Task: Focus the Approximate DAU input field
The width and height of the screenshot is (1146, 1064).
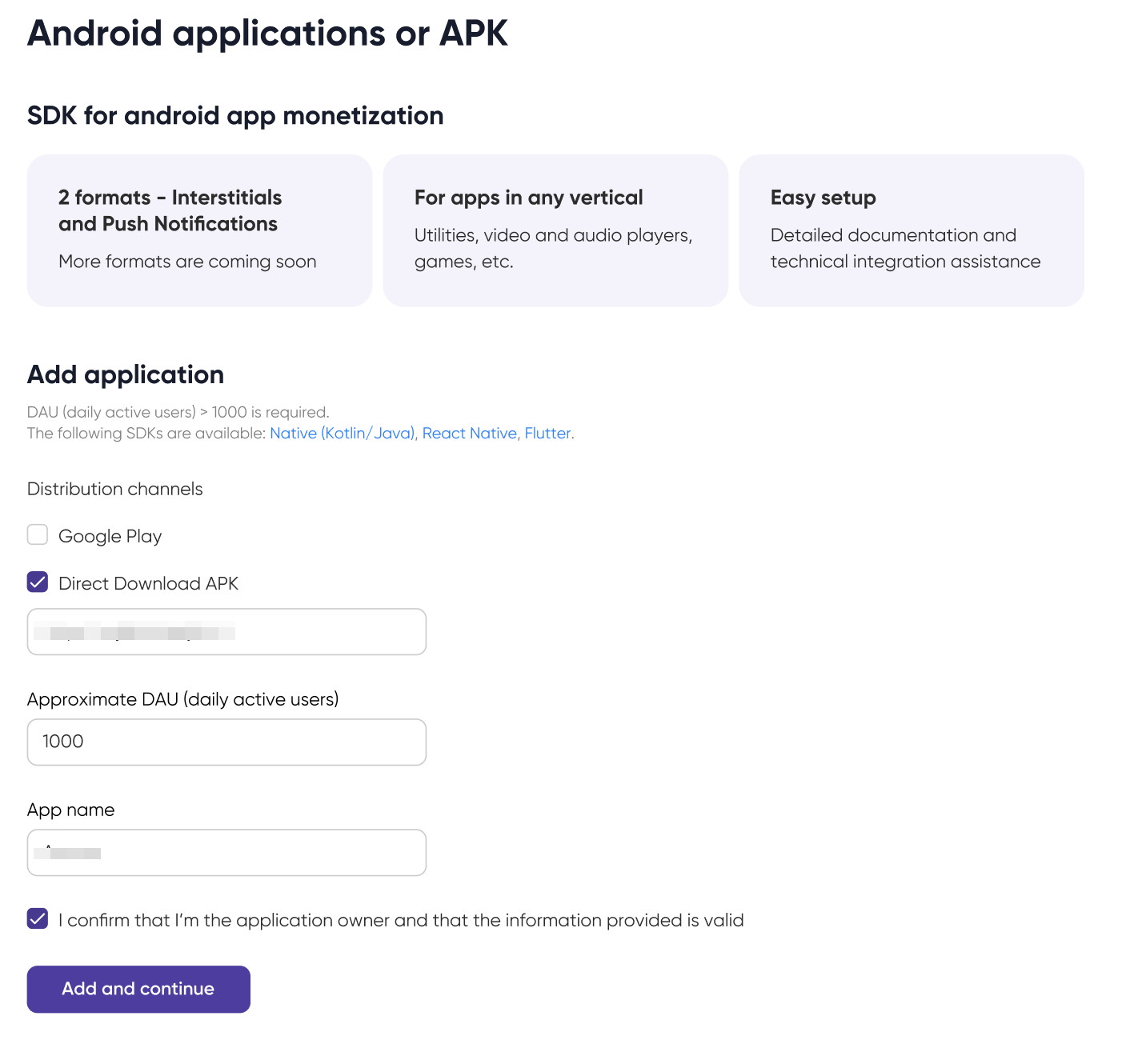Action: tap(226, 742)
